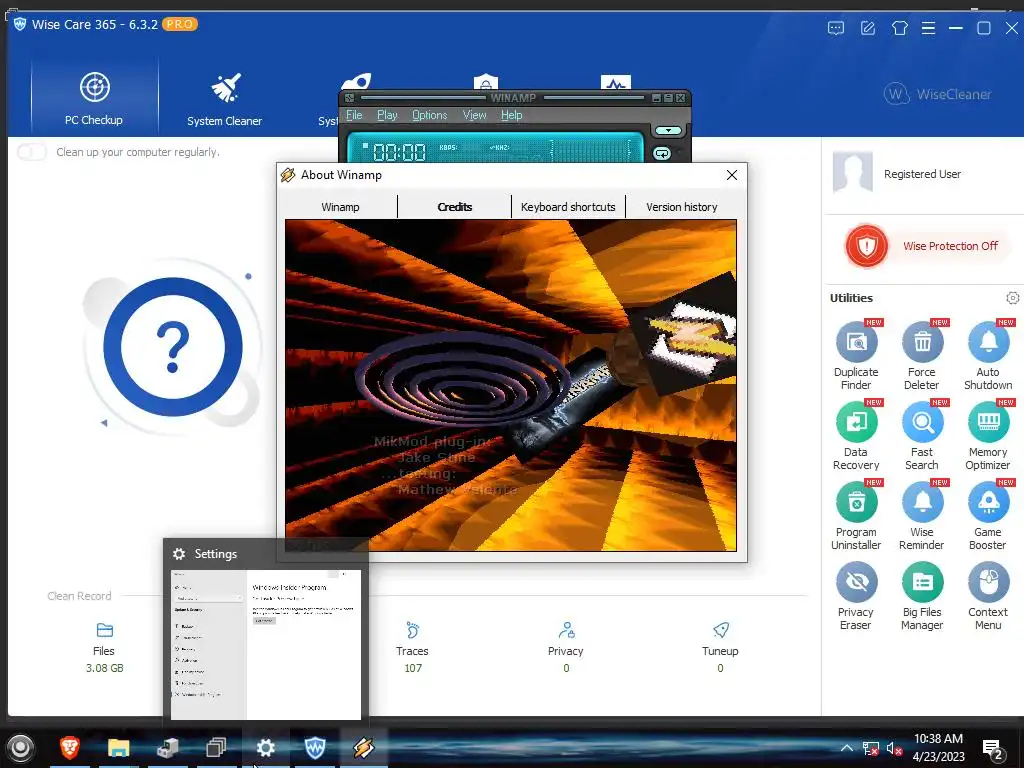Screen dimensions: 1024x768
Task: Open Wise Care feedback chat icon
Action: point(835,28)
